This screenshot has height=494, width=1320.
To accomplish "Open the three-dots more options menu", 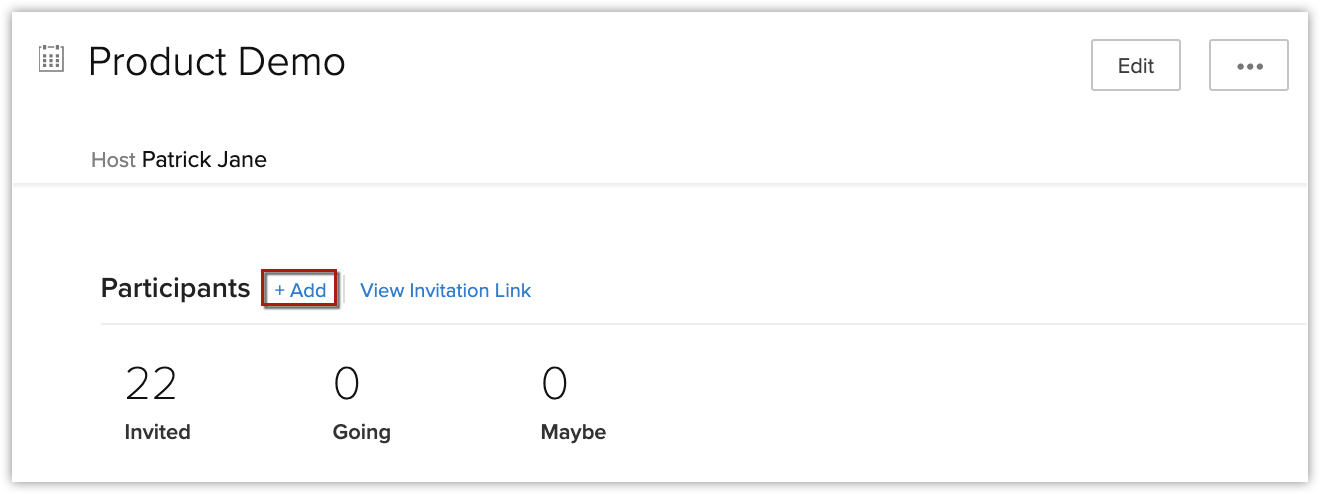I will click(x=1249, y=66).
